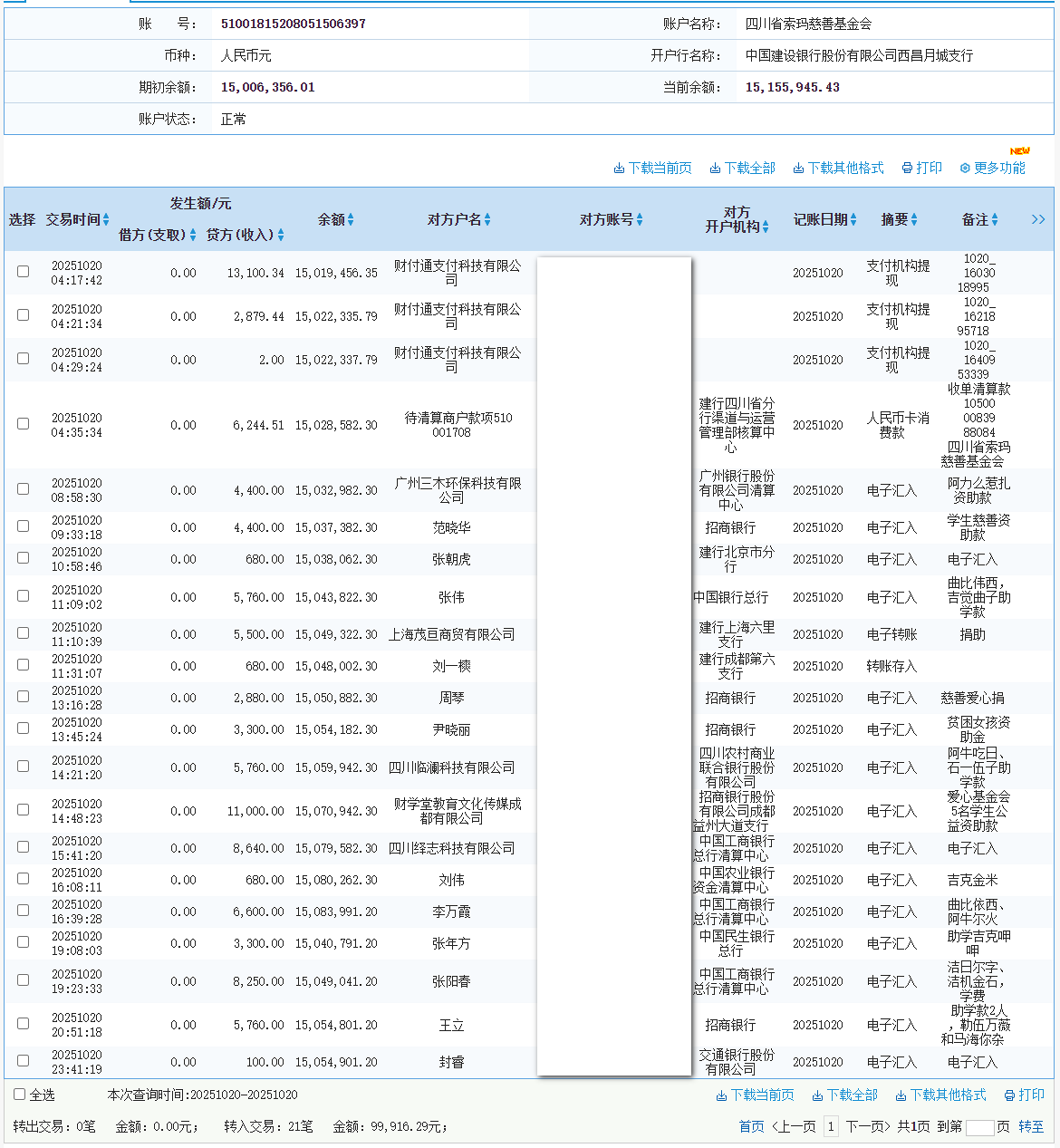Click the 打印 printer icon below the table
Viewport: 1060px width, 1148px height.
coord(1009,1095)
